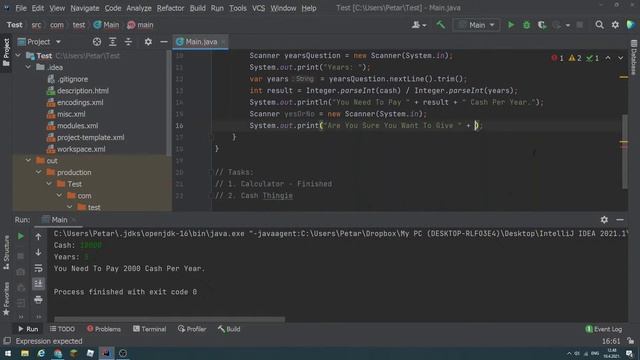Open the Terminal tool window
The image size is (640, 360).
[x=149, y=329]
